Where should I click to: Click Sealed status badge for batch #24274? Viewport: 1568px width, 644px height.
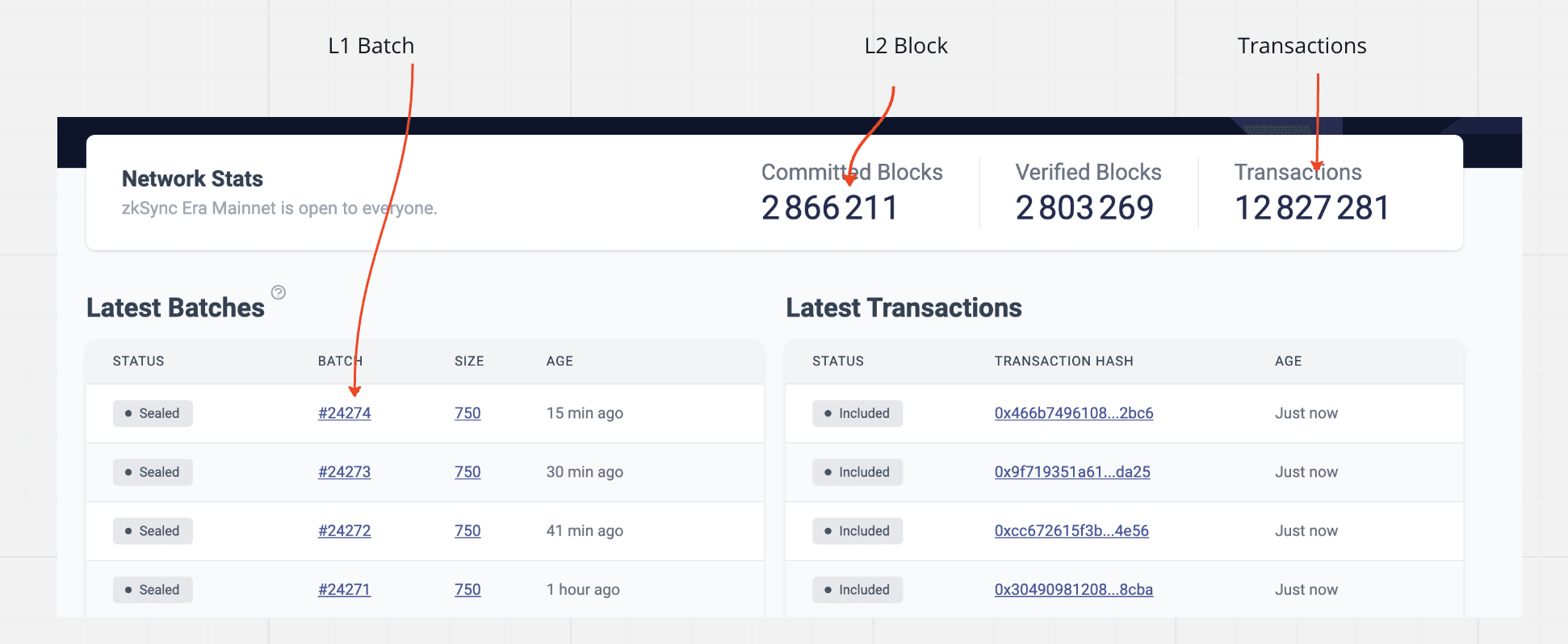(x=153, y=413)
